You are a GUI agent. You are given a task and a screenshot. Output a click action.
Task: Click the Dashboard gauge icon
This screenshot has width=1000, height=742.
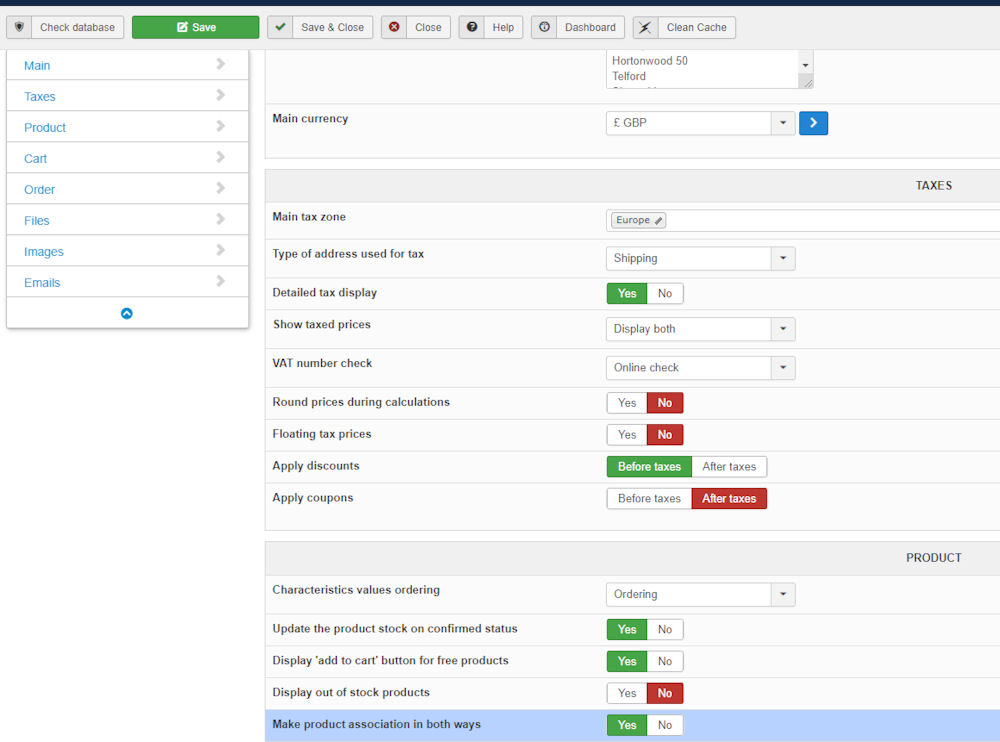(x=544, y=27)
